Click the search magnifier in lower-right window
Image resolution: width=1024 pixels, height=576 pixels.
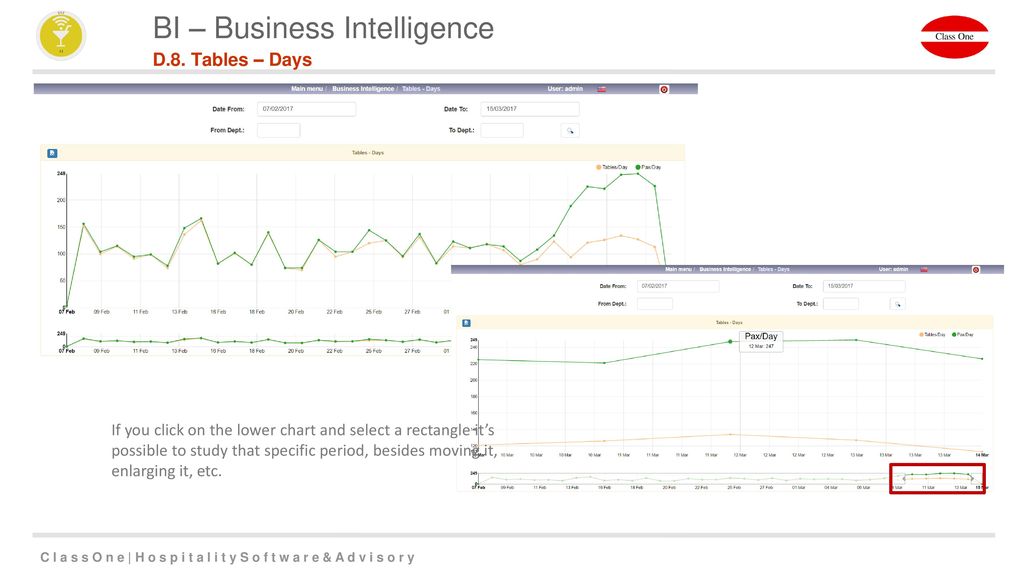pyautogui.click(x=898, y=304)
